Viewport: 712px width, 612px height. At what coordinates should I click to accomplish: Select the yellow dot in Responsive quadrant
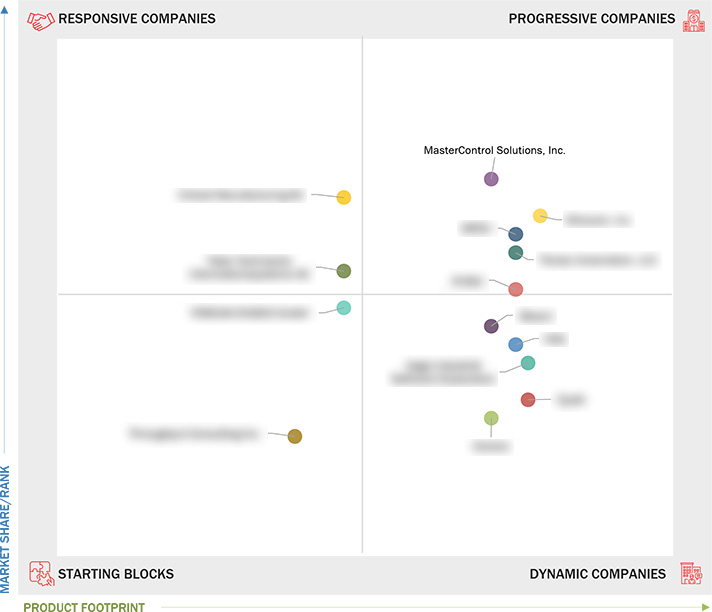click(344, 197)
